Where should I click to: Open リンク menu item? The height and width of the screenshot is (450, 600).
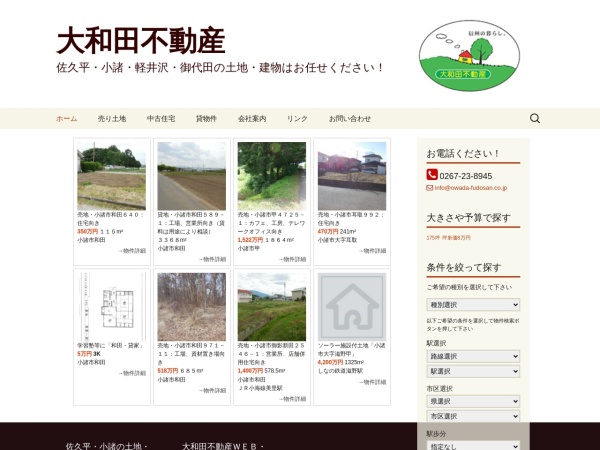tap(297, 119)
